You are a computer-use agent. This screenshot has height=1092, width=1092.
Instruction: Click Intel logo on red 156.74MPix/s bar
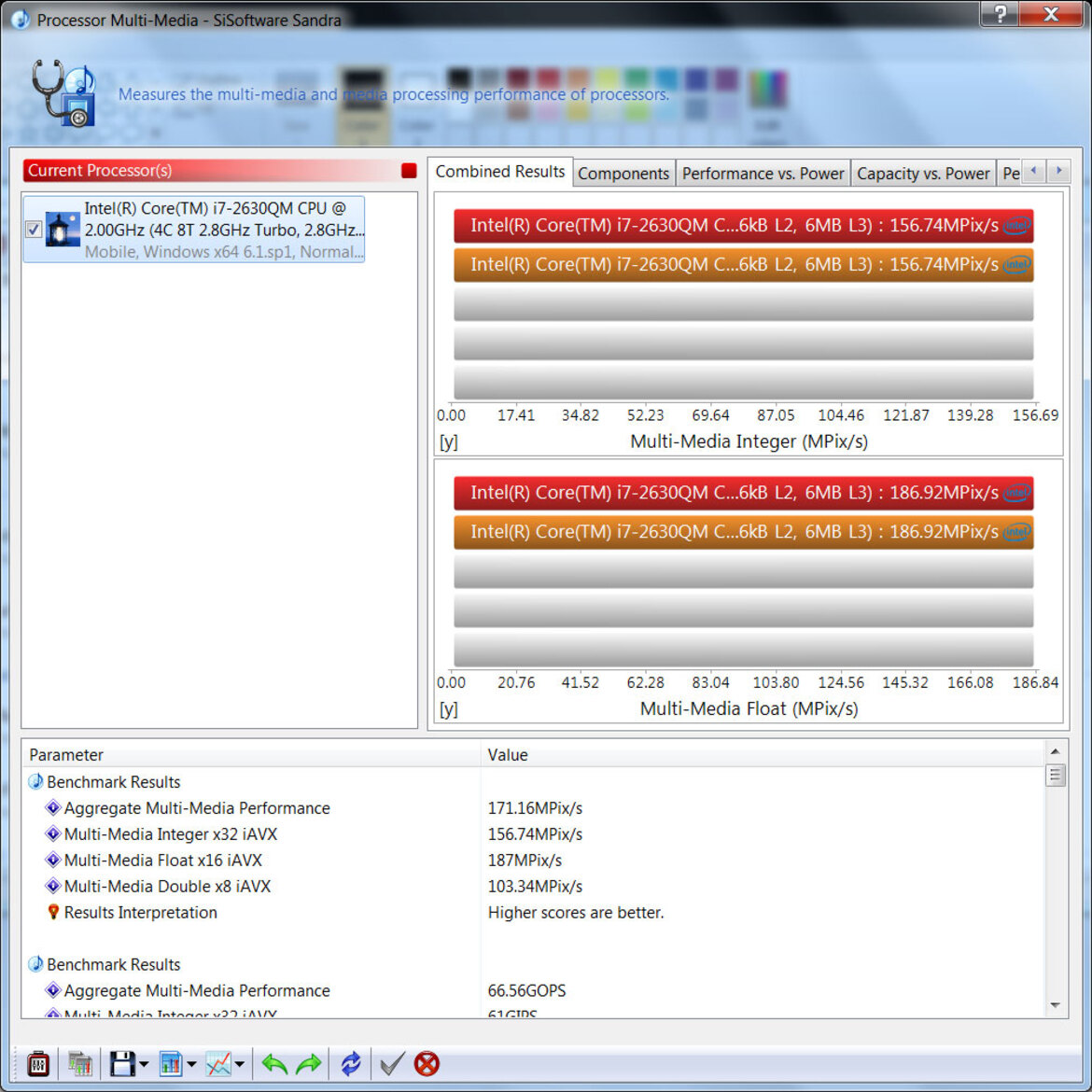1016,226
